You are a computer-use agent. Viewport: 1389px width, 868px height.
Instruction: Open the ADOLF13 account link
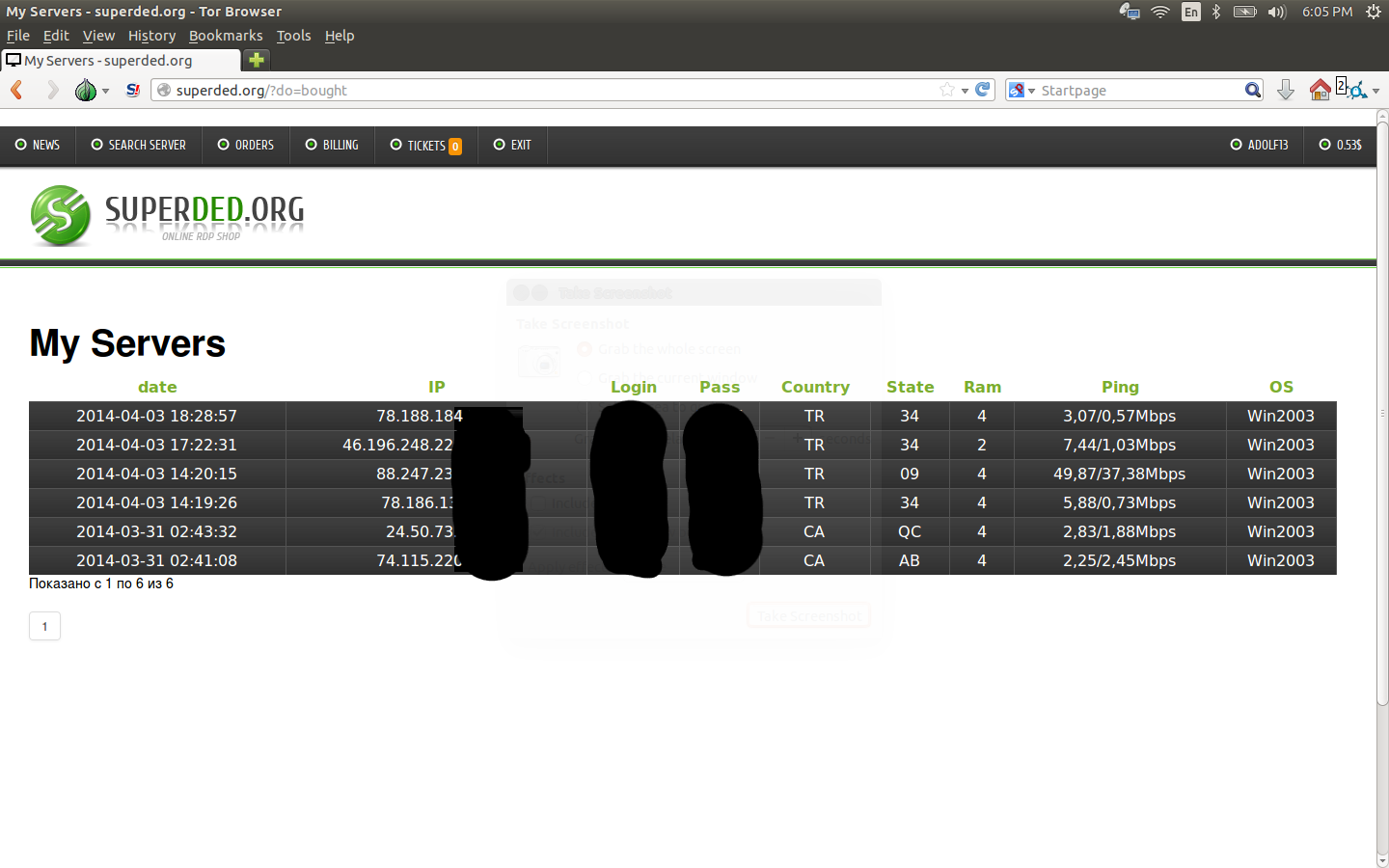click(x=1260, y=145)
